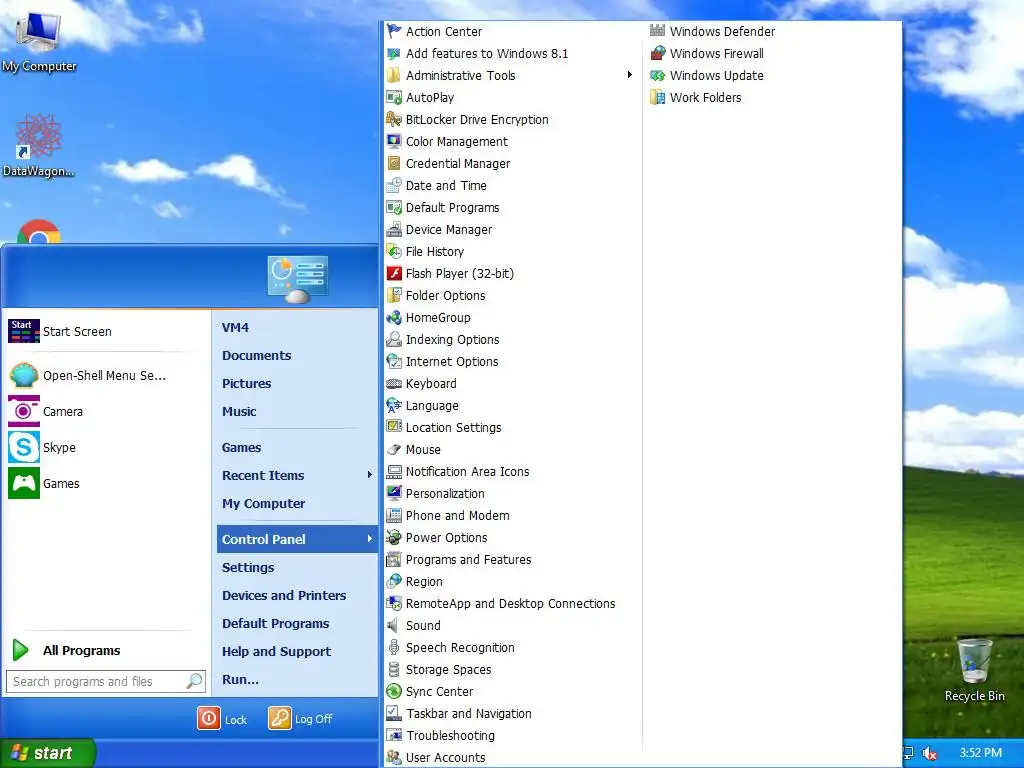Select the My Computer desktop icon
Viewport: 1024px width, 768px height.
click(x=39, y=42)
